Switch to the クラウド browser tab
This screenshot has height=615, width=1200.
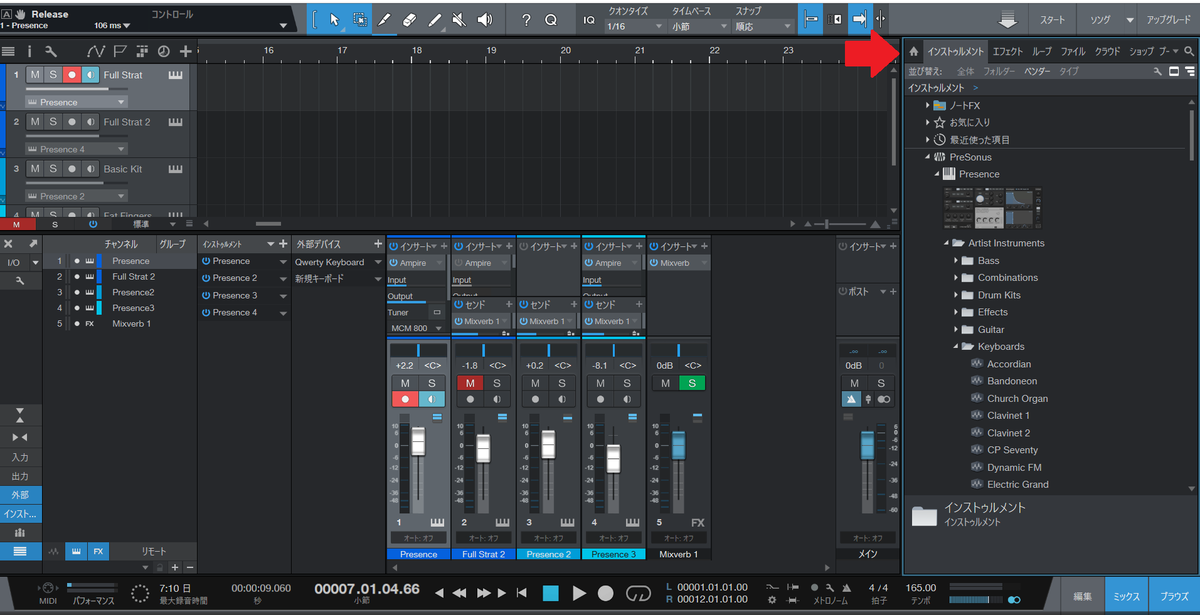pos(1107,51)
